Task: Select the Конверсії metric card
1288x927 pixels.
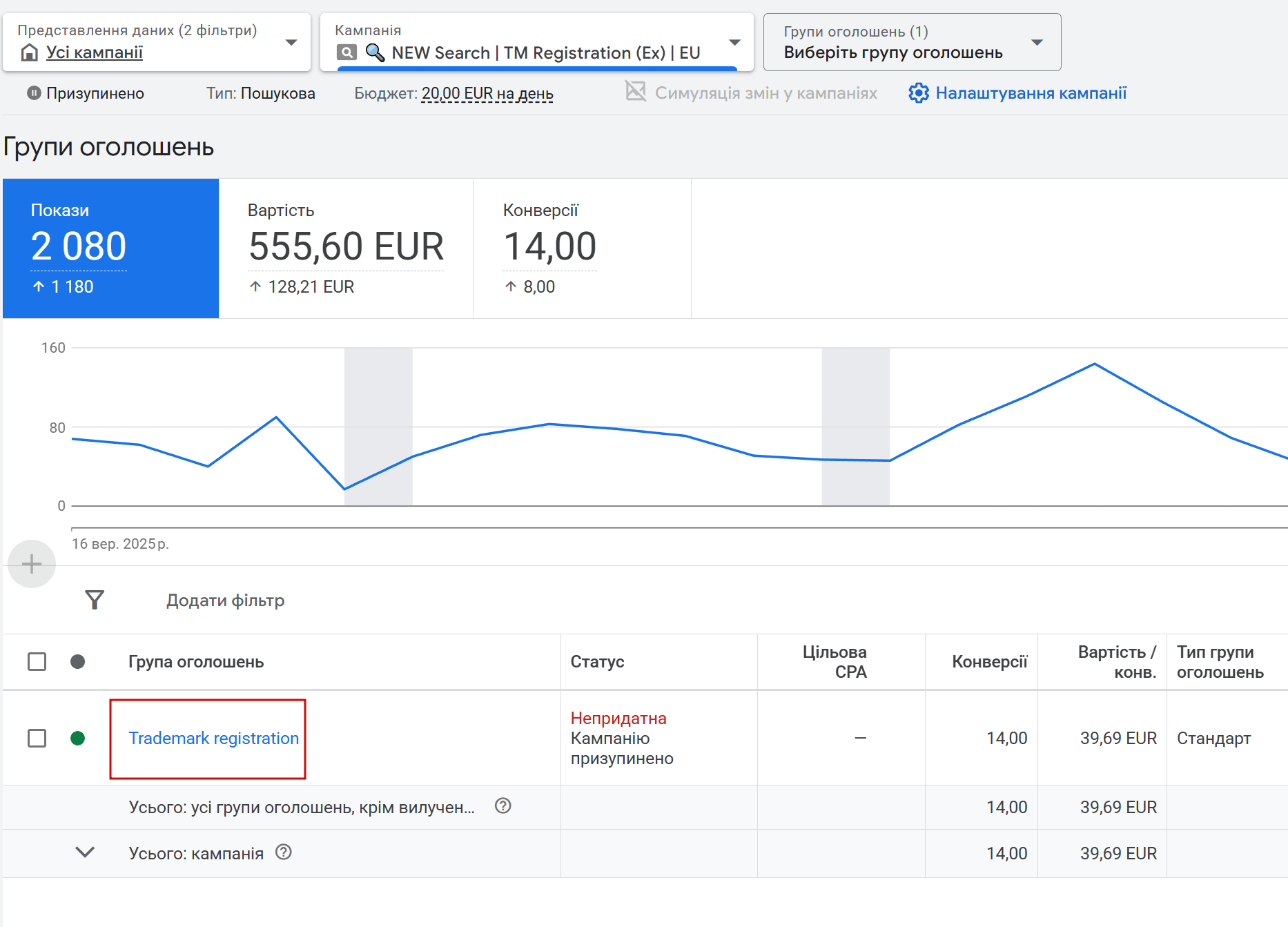Action: pyautogui.click(x=582, y=248)
